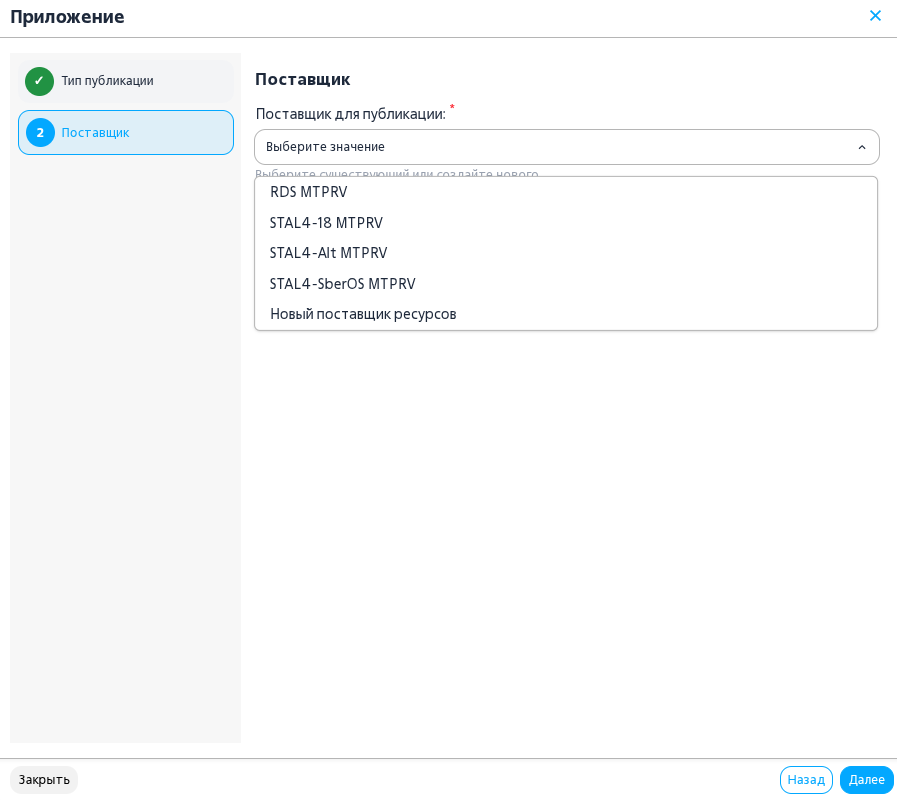Click the green checkmark step icon

click(39, 81)
